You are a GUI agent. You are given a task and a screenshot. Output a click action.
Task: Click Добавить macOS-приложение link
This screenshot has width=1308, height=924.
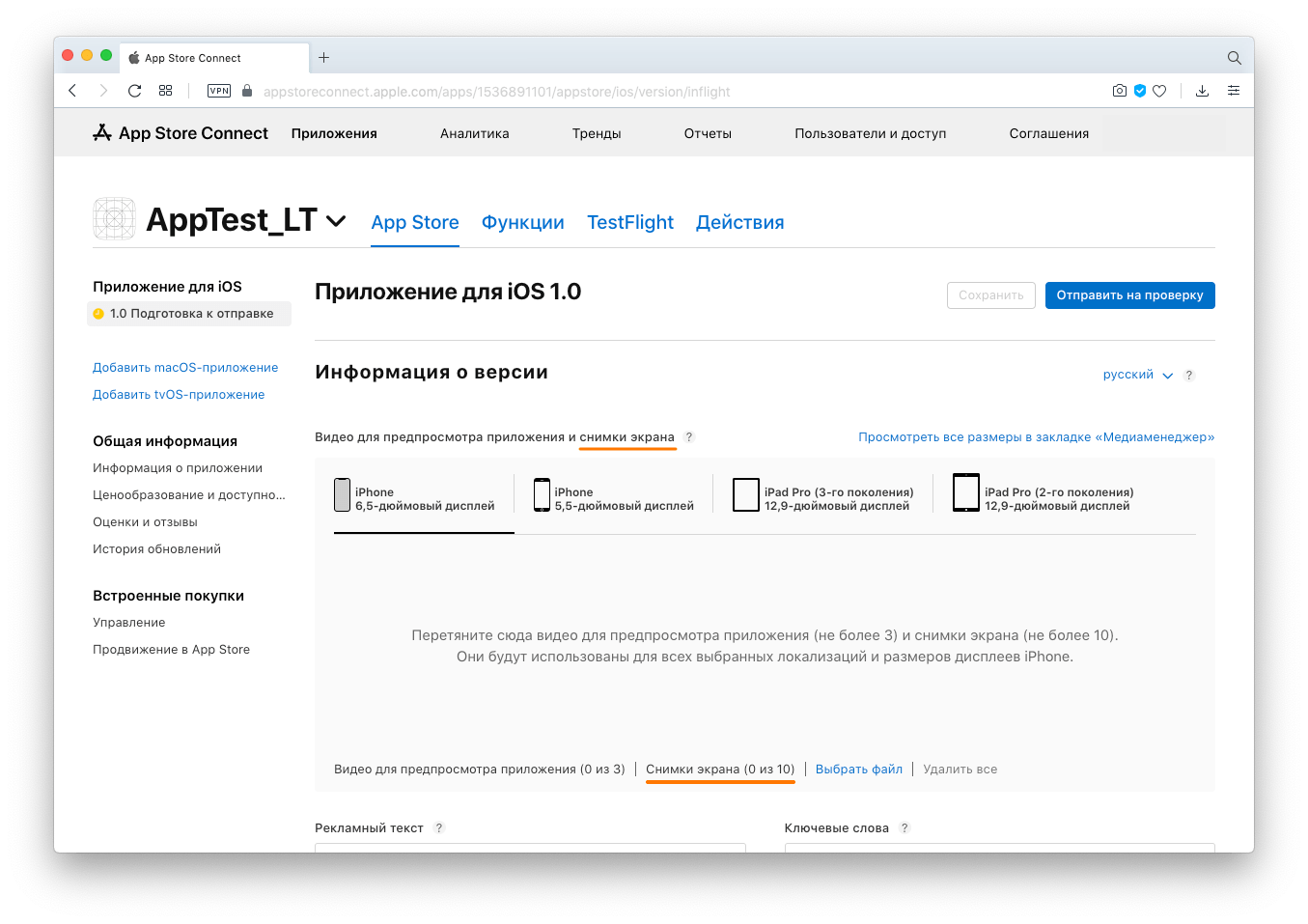pyautogui.click(x=185, y=368)
